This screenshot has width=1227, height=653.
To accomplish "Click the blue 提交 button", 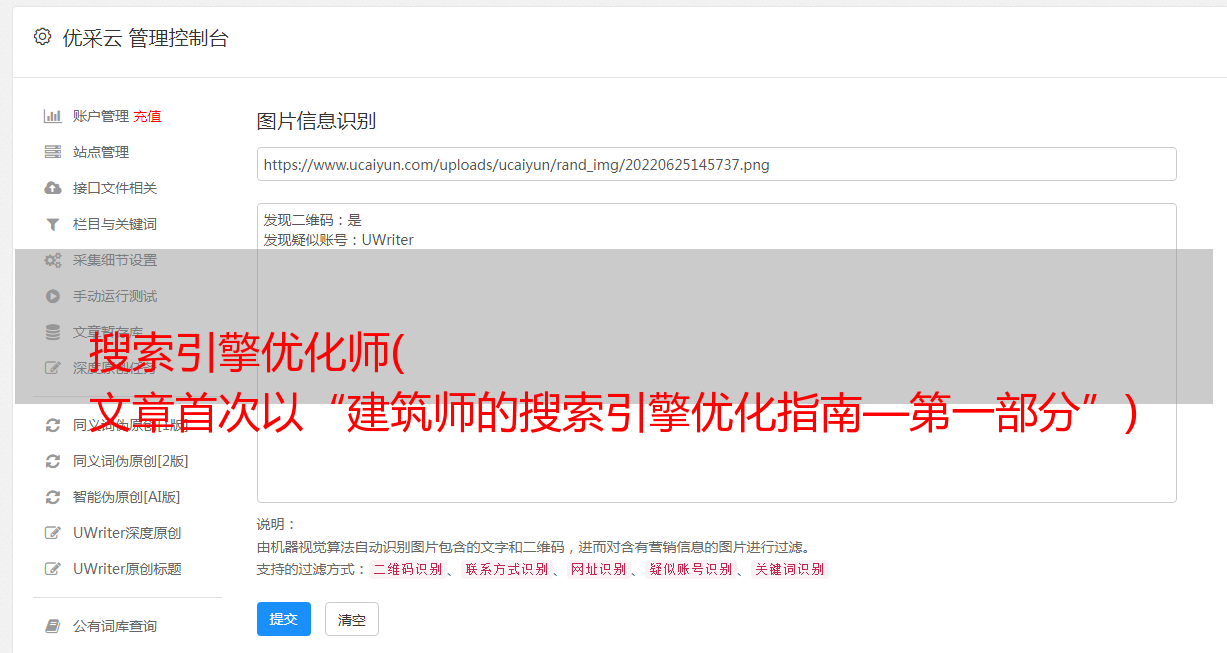I will [x=284, y=619].
